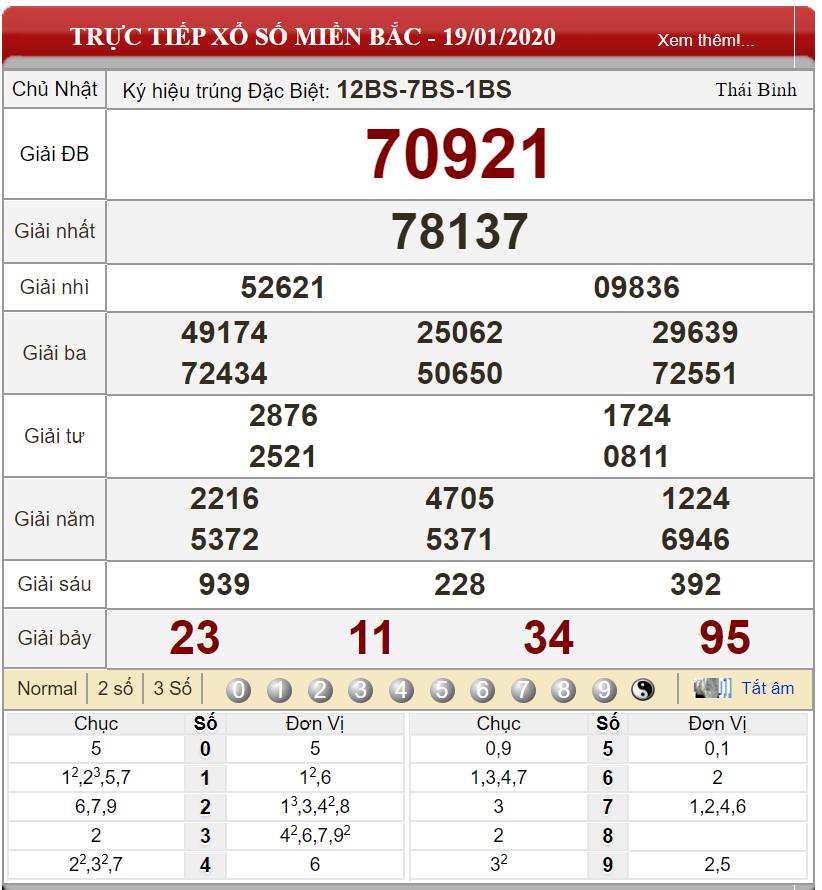The width and height of the screenshot is (822, 890).
Task: Open the Xem thêm link
Action: [x=706, y=40]
